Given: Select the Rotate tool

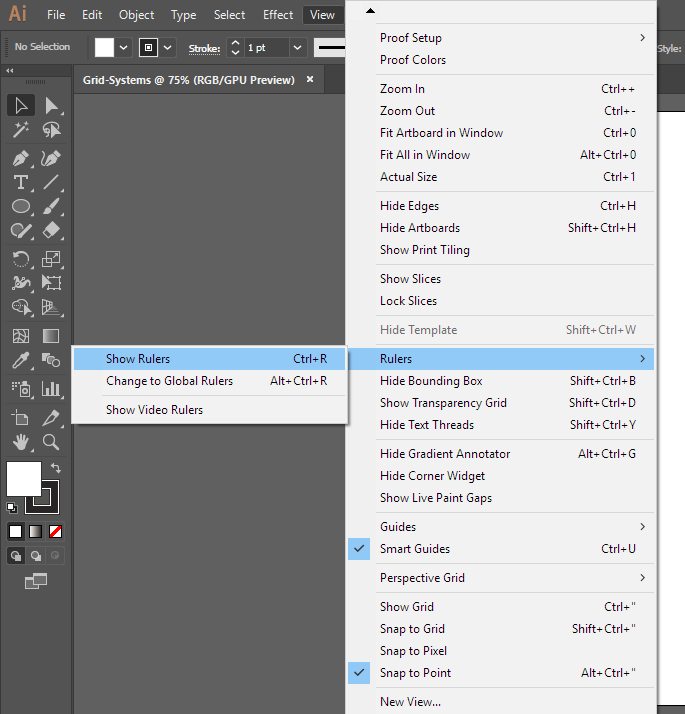Looking at the screenshot, I should tap(21, 259).
